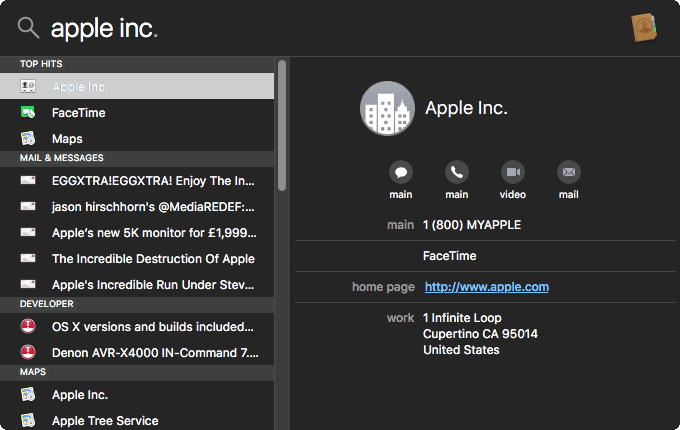Click the mail envelope icon

coord(568,171)
